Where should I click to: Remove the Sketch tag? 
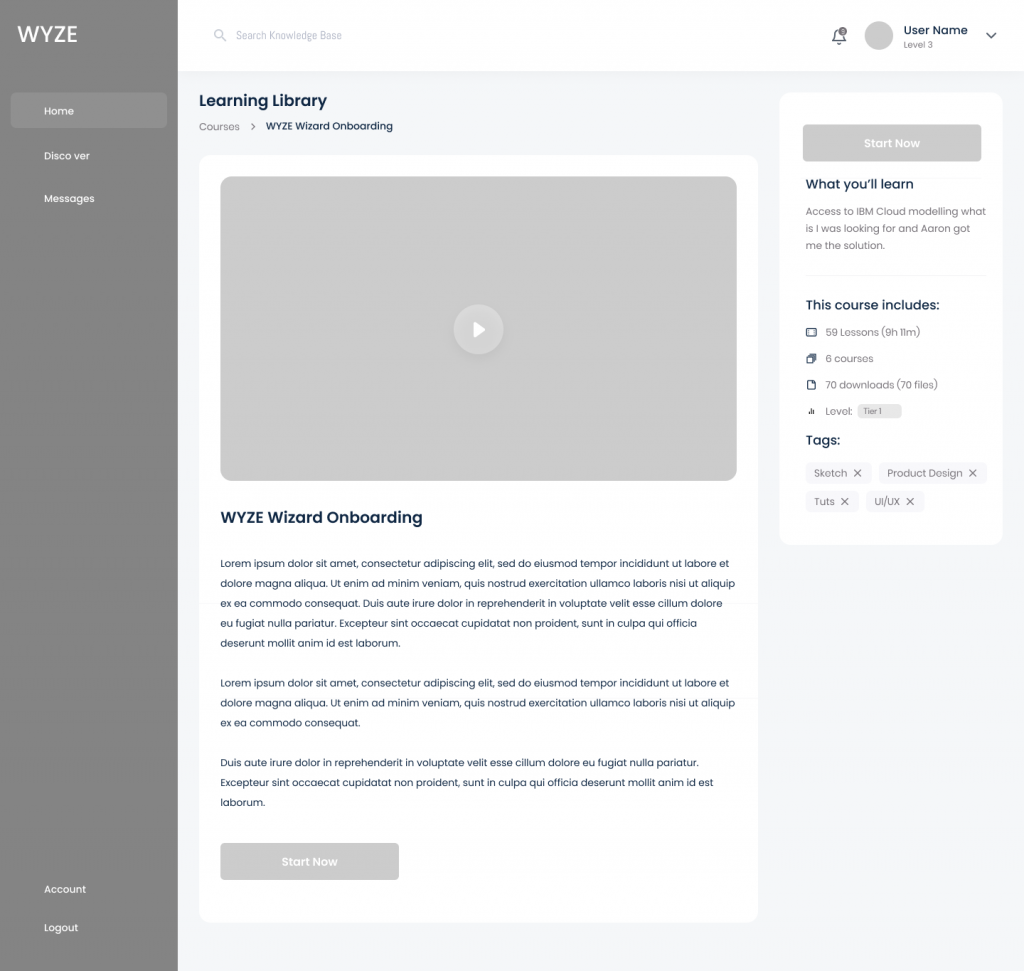[x=857, y=473]
